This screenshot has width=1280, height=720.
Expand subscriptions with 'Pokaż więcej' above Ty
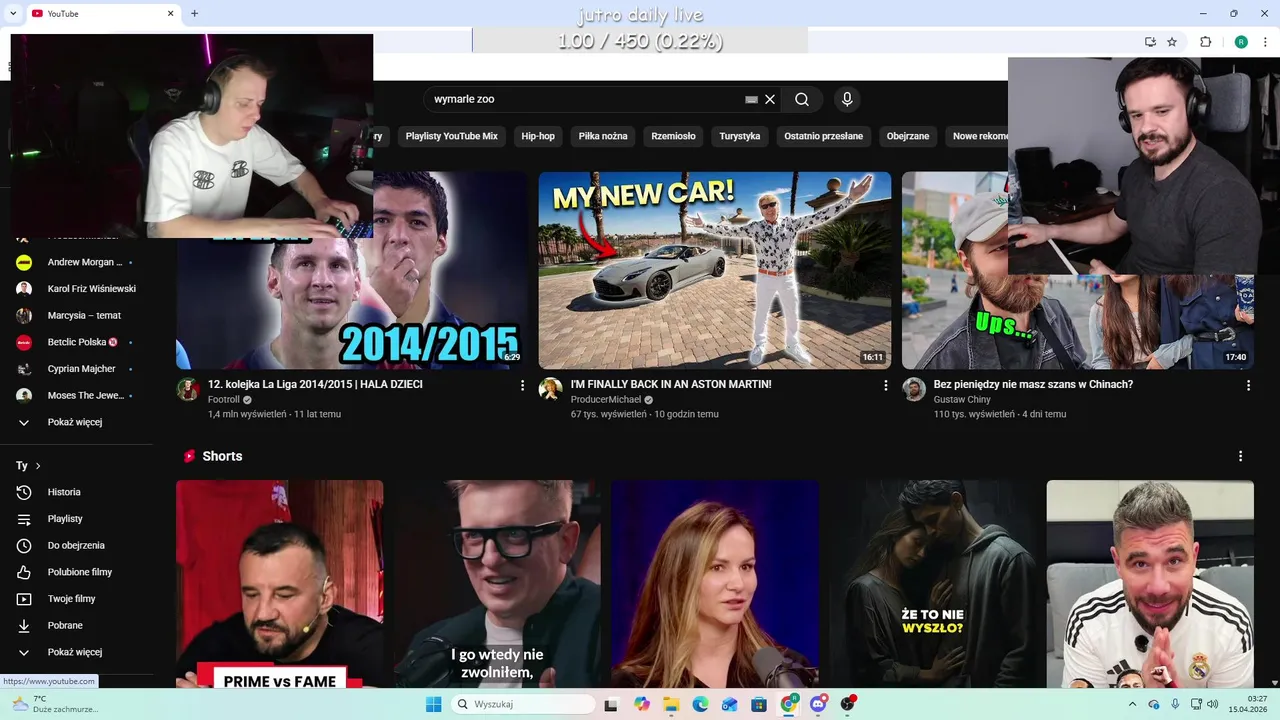coord(76,422)
